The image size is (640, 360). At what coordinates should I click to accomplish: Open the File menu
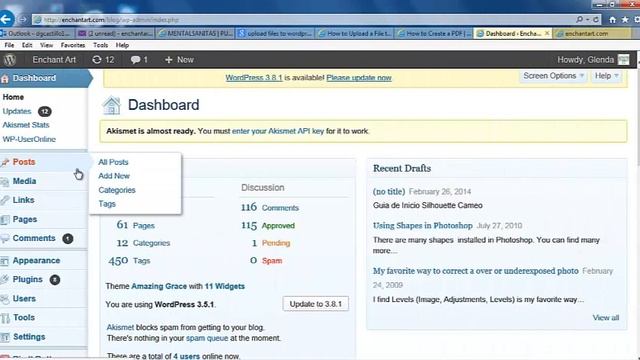click(9, 45)
